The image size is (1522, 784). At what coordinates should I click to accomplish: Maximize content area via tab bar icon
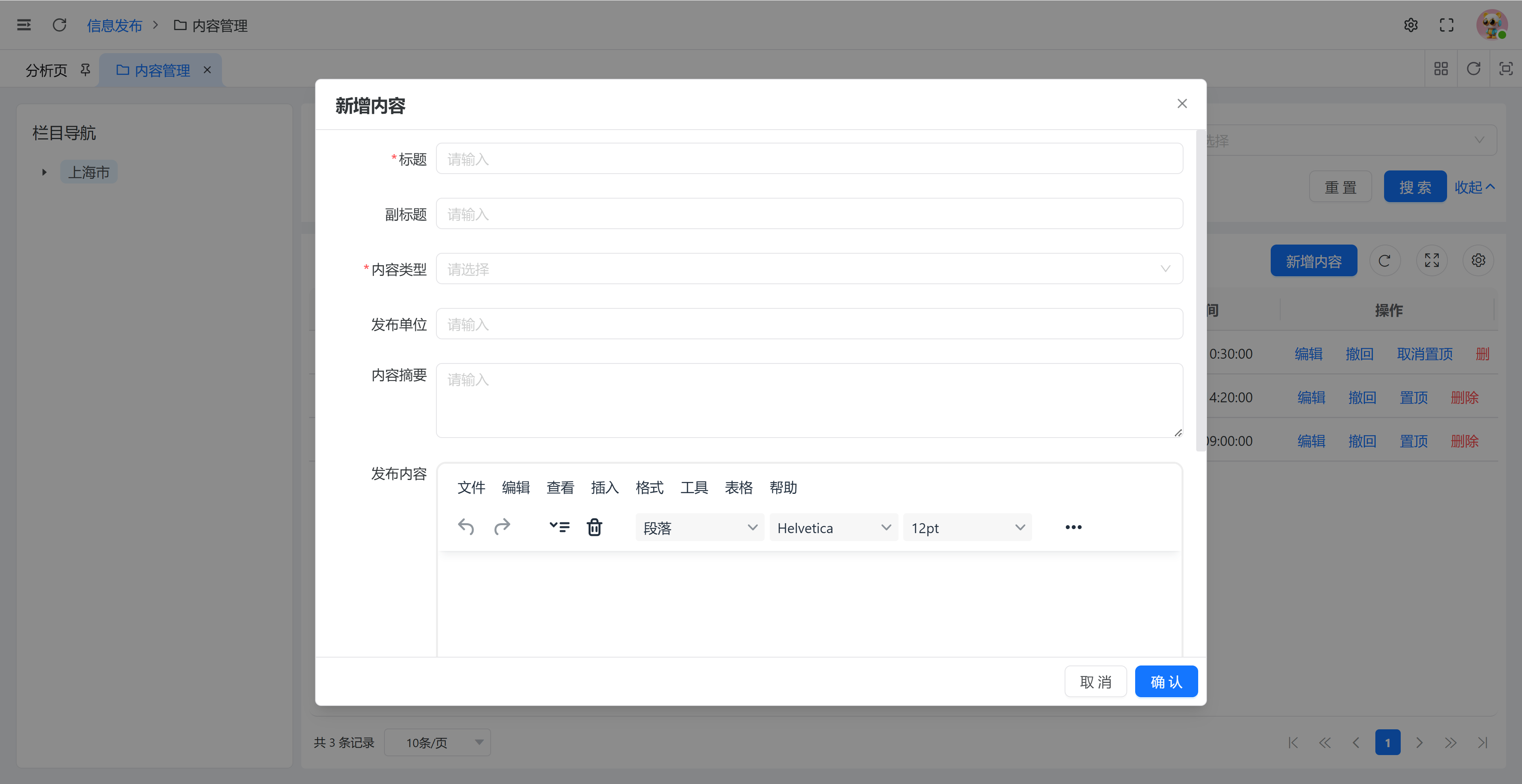(1506, 69)
